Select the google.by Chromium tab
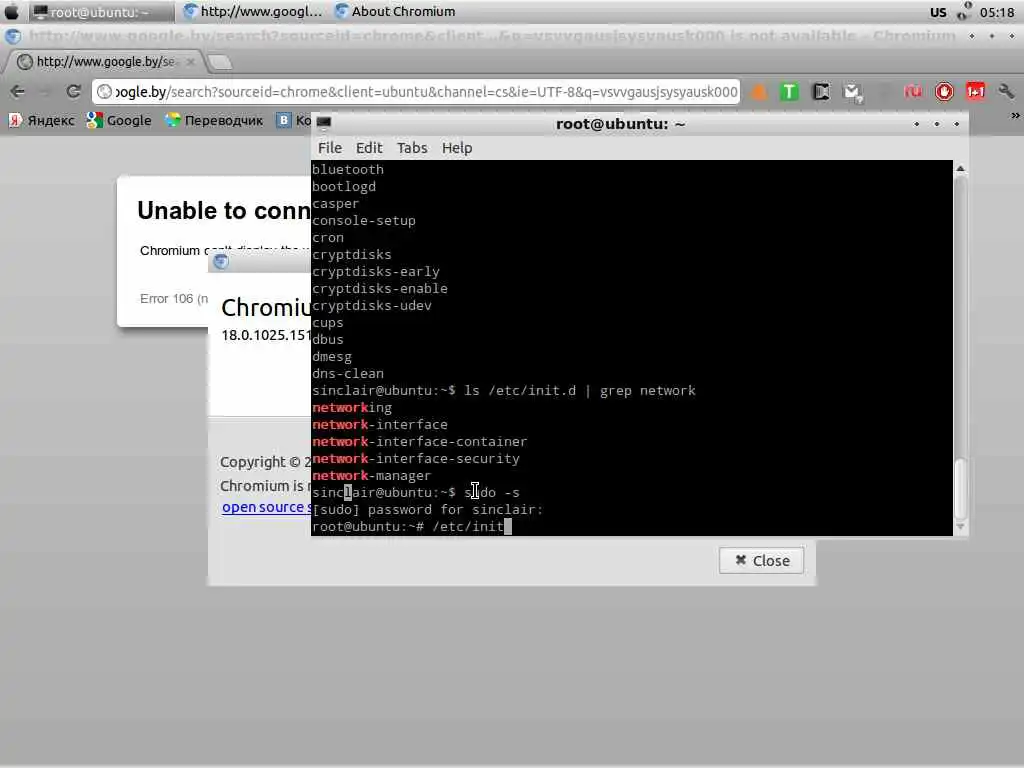 click(x=104, y=61)
